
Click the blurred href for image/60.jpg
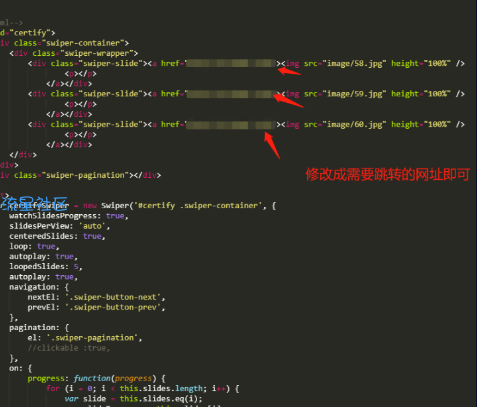click(x=231, y=125)
